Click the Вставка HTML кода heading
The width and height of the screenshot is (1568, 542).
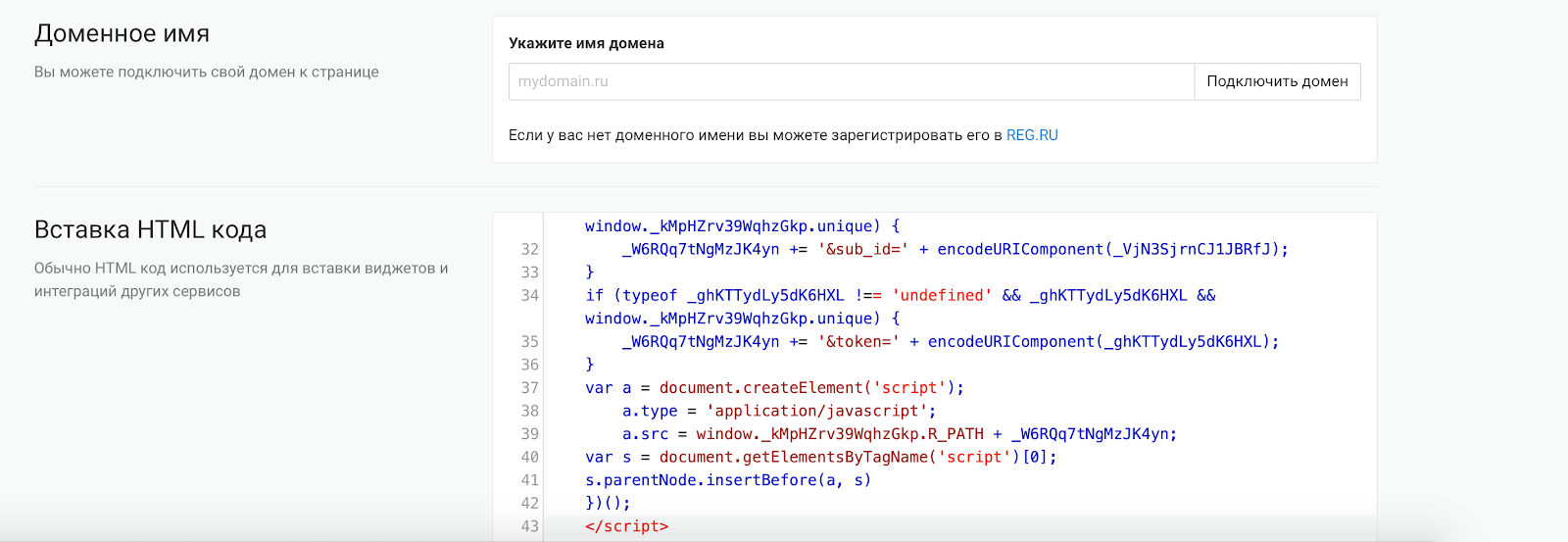pos(150,229)
